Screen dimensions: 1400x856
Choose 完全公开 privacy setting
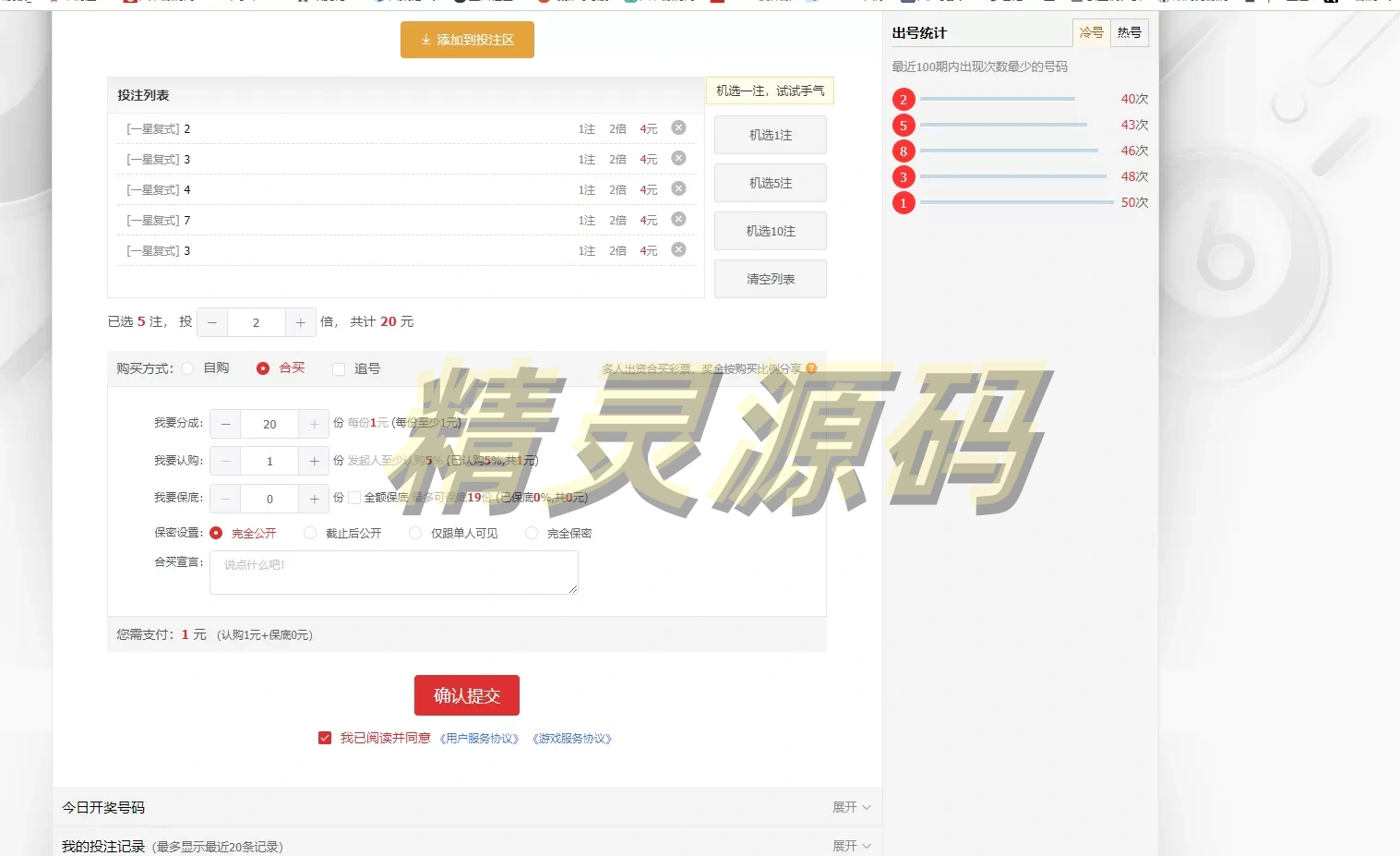216,533
